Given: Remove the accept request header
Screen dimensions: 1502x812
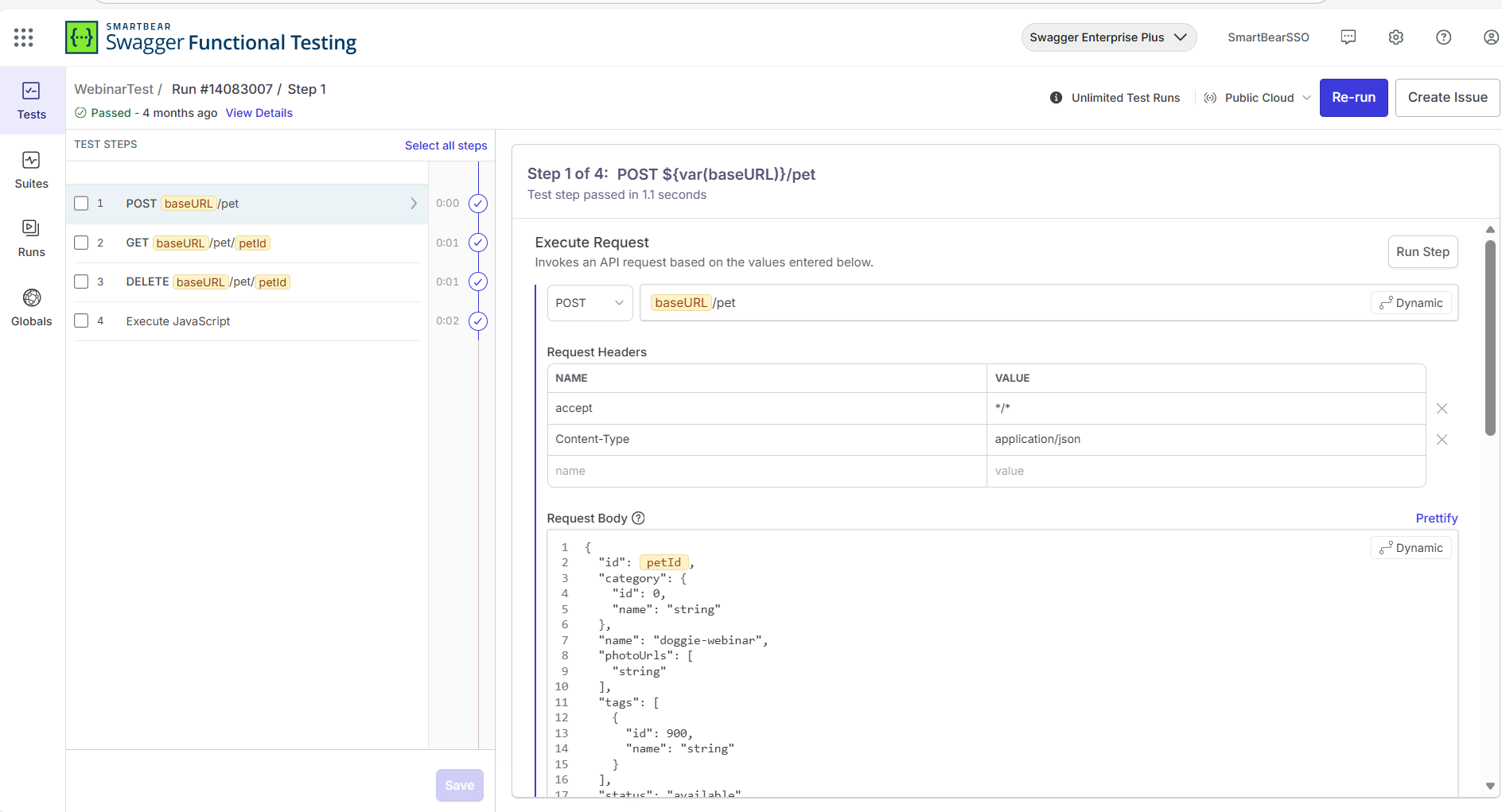Looking at the screenshot, I should point(1442,408).
